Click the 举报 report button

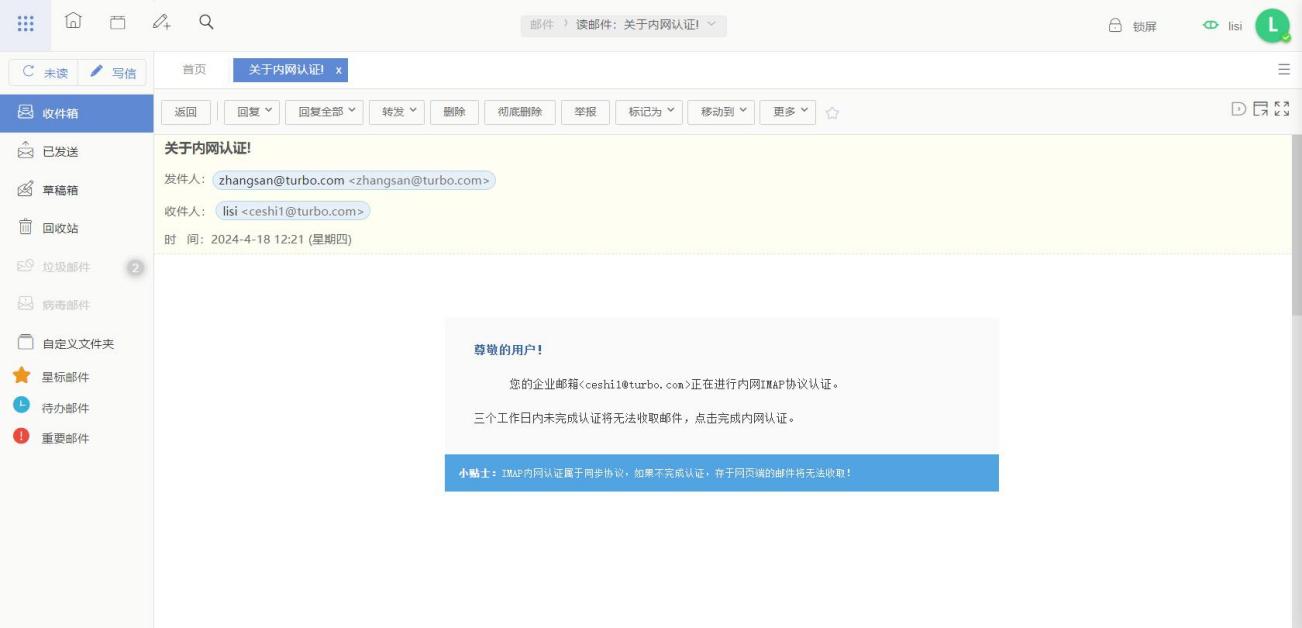coord(585,112)
